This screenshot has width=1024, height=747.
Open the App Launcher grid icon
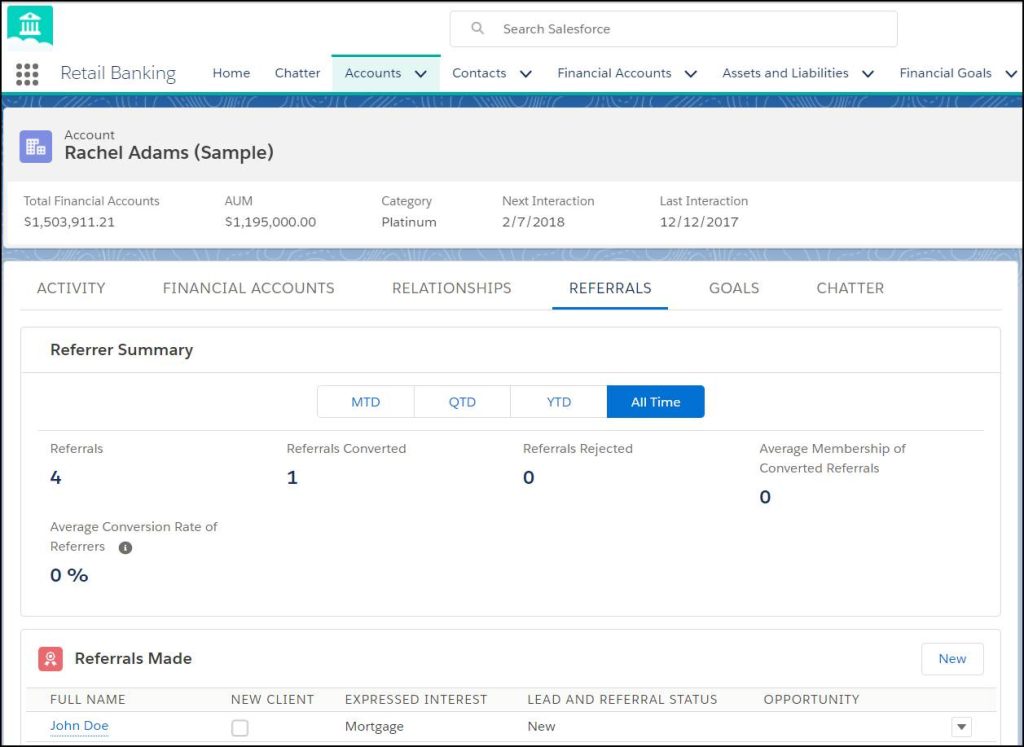tap(27, 73)
